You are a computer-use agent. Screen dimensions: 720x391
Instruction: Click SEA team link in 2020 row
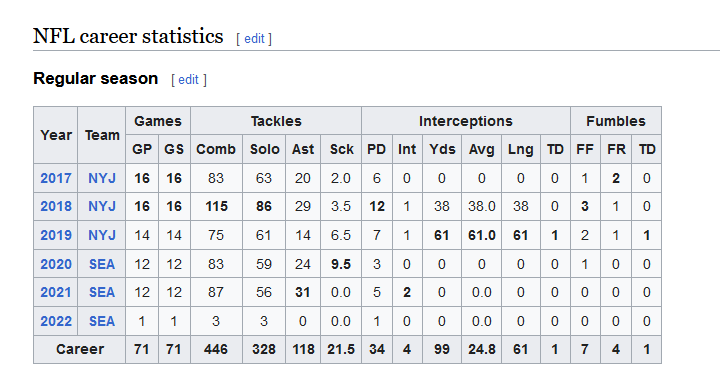click(102, 264)
